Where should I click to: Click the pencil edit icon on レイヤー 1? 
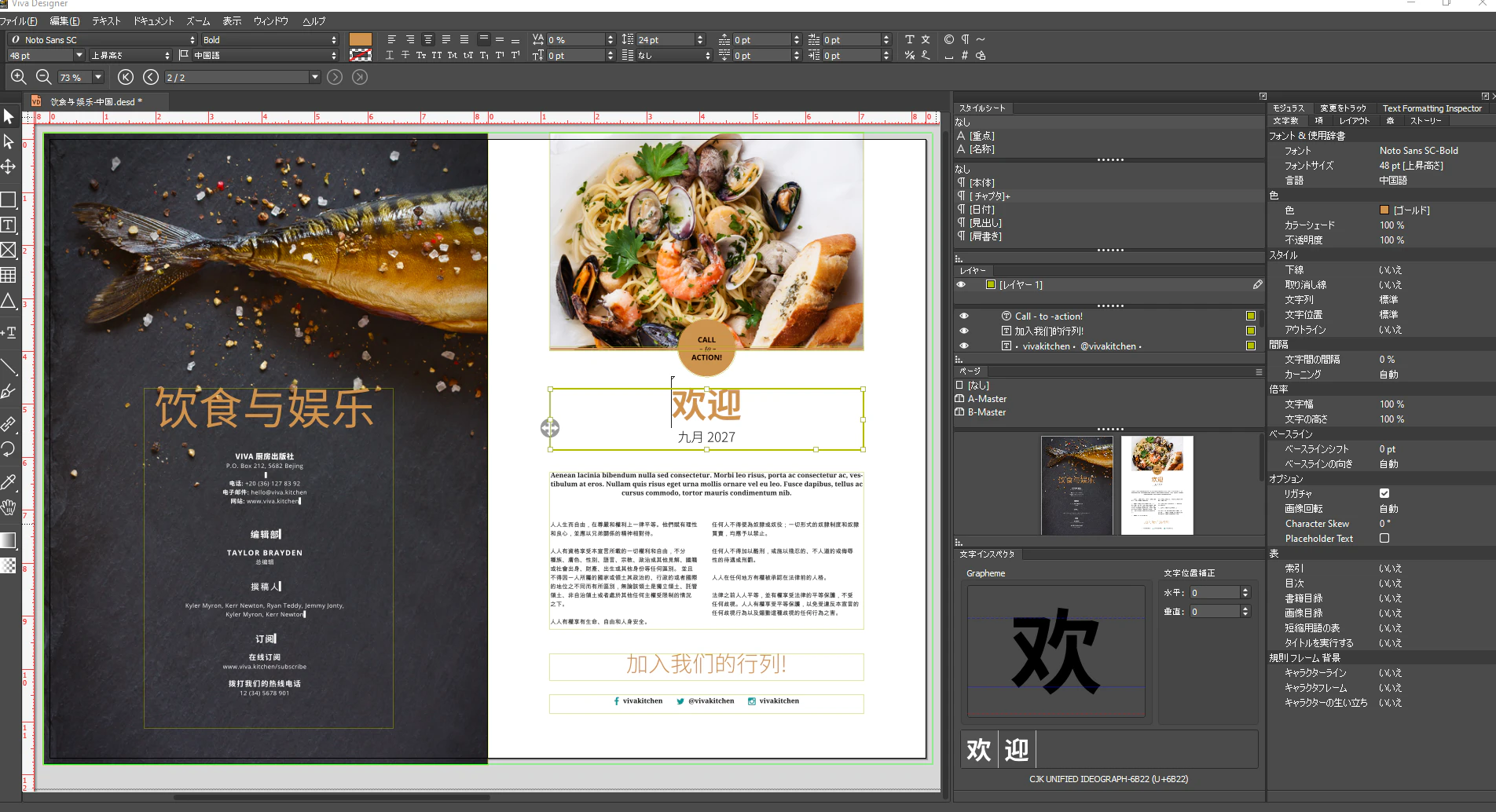(1258, 284)
